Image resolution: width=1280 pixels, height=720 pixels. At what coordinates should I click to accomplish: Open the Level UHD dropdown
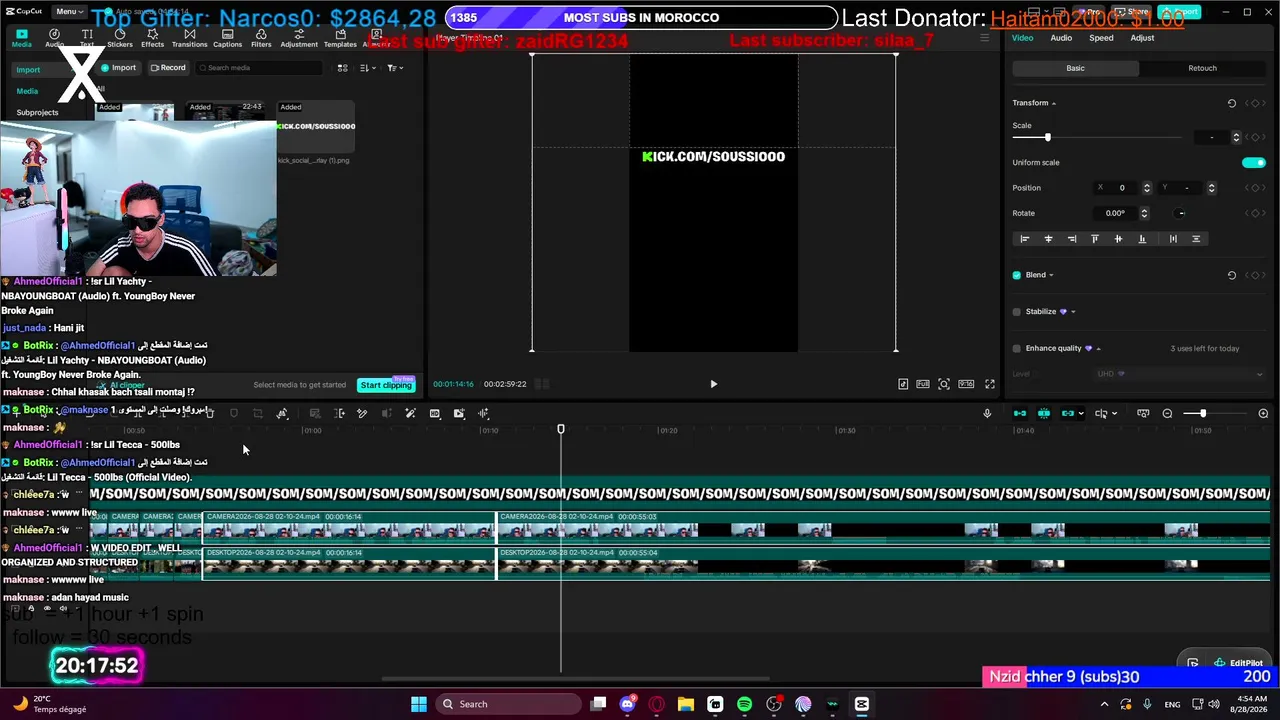pos(1180,374)
